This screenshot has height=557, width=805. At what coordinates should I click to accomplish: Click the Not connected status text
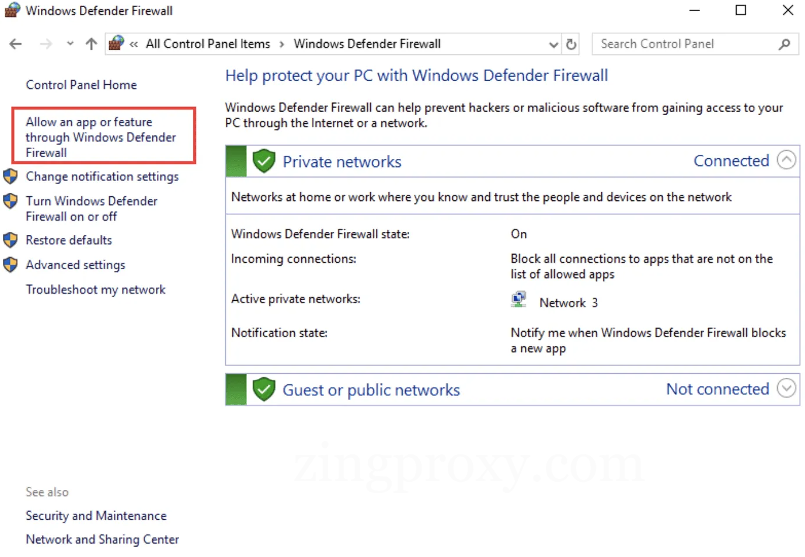point(717,389)
